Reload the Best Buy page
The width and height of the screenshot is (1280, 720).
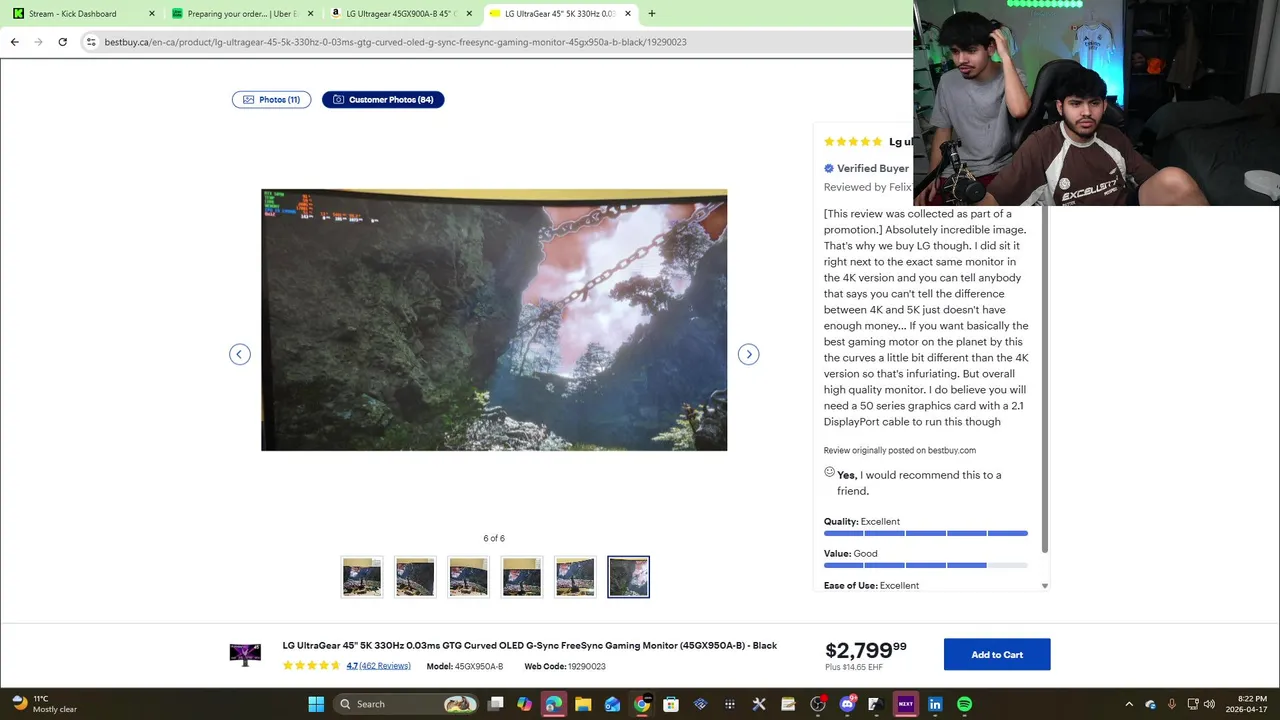click(x=62, y=42)
